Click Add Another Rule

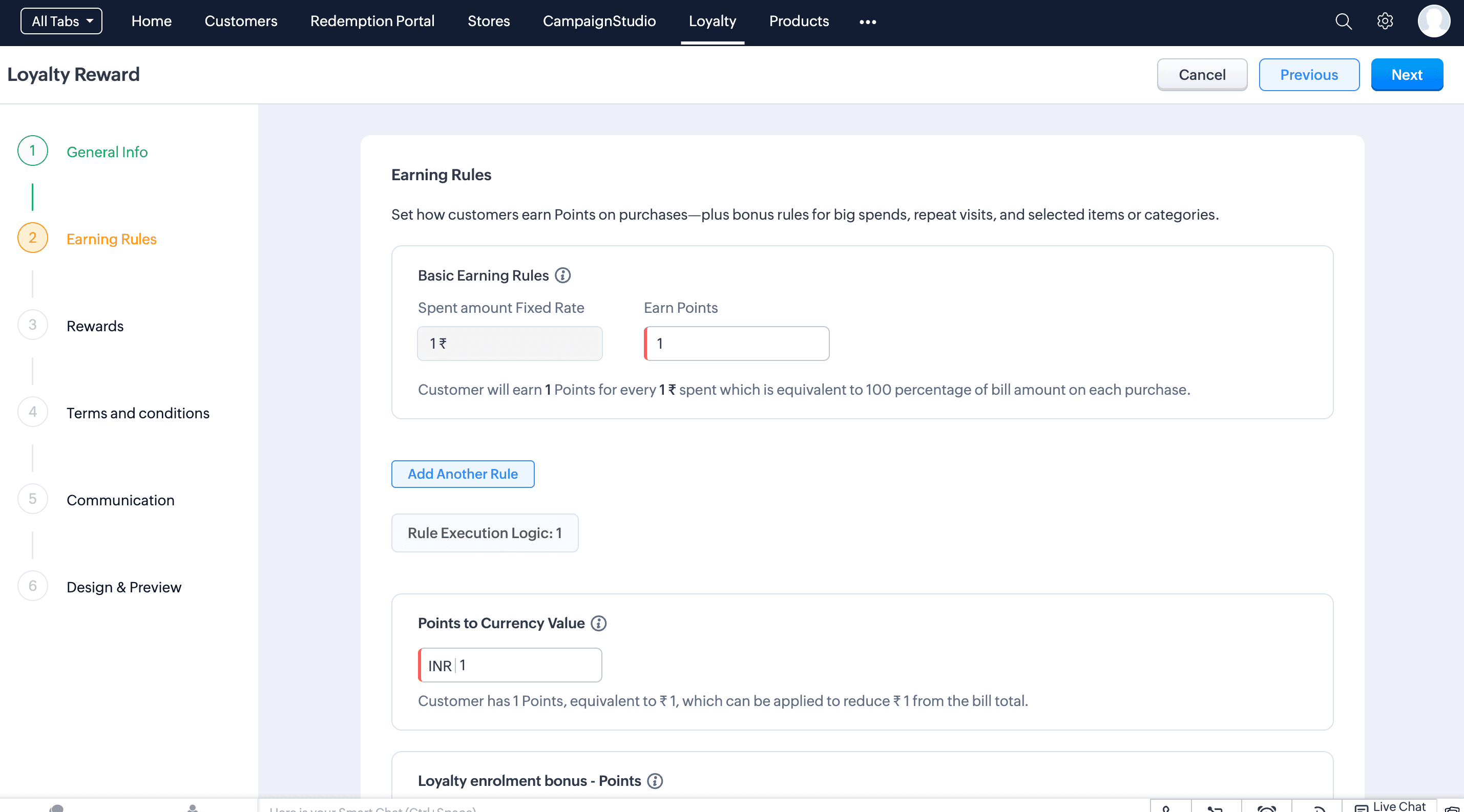pyautogui.click(x=463, y=474)
